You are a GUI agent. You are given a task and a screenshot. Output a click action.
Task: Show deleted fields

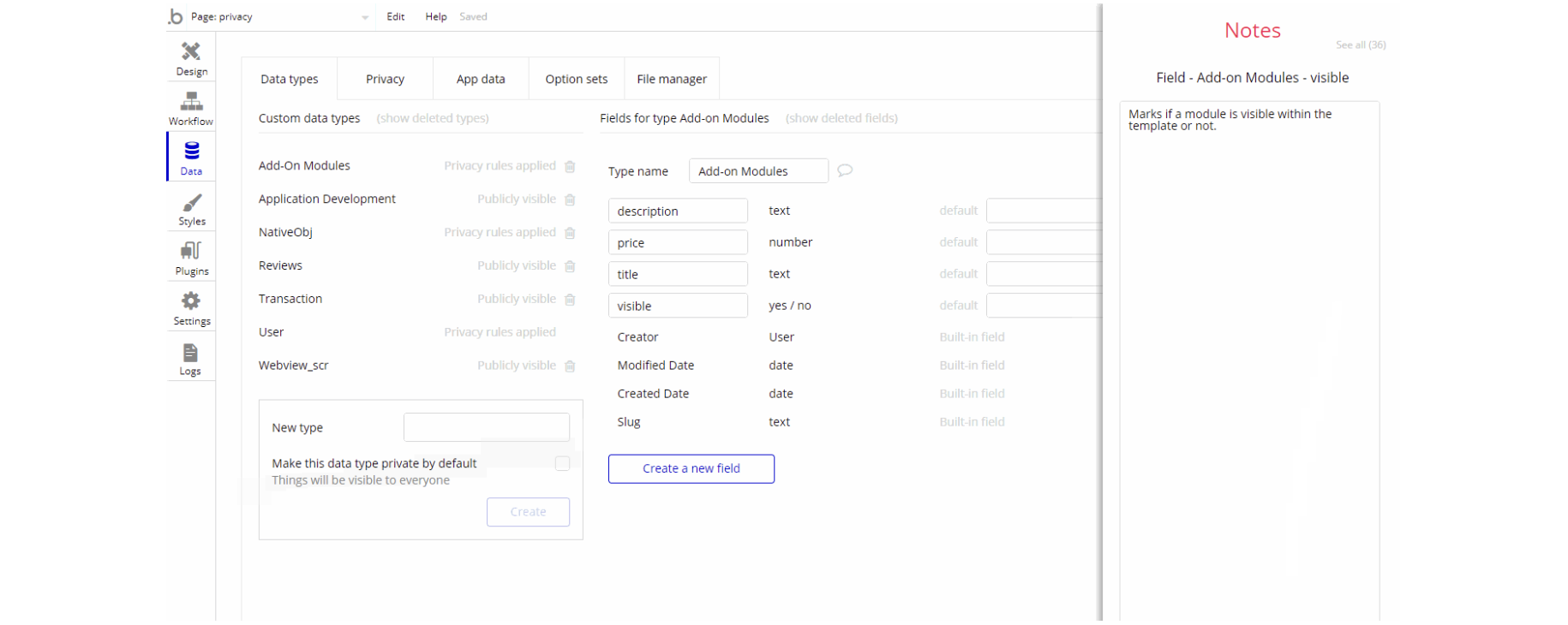click(x=841, y=118)
